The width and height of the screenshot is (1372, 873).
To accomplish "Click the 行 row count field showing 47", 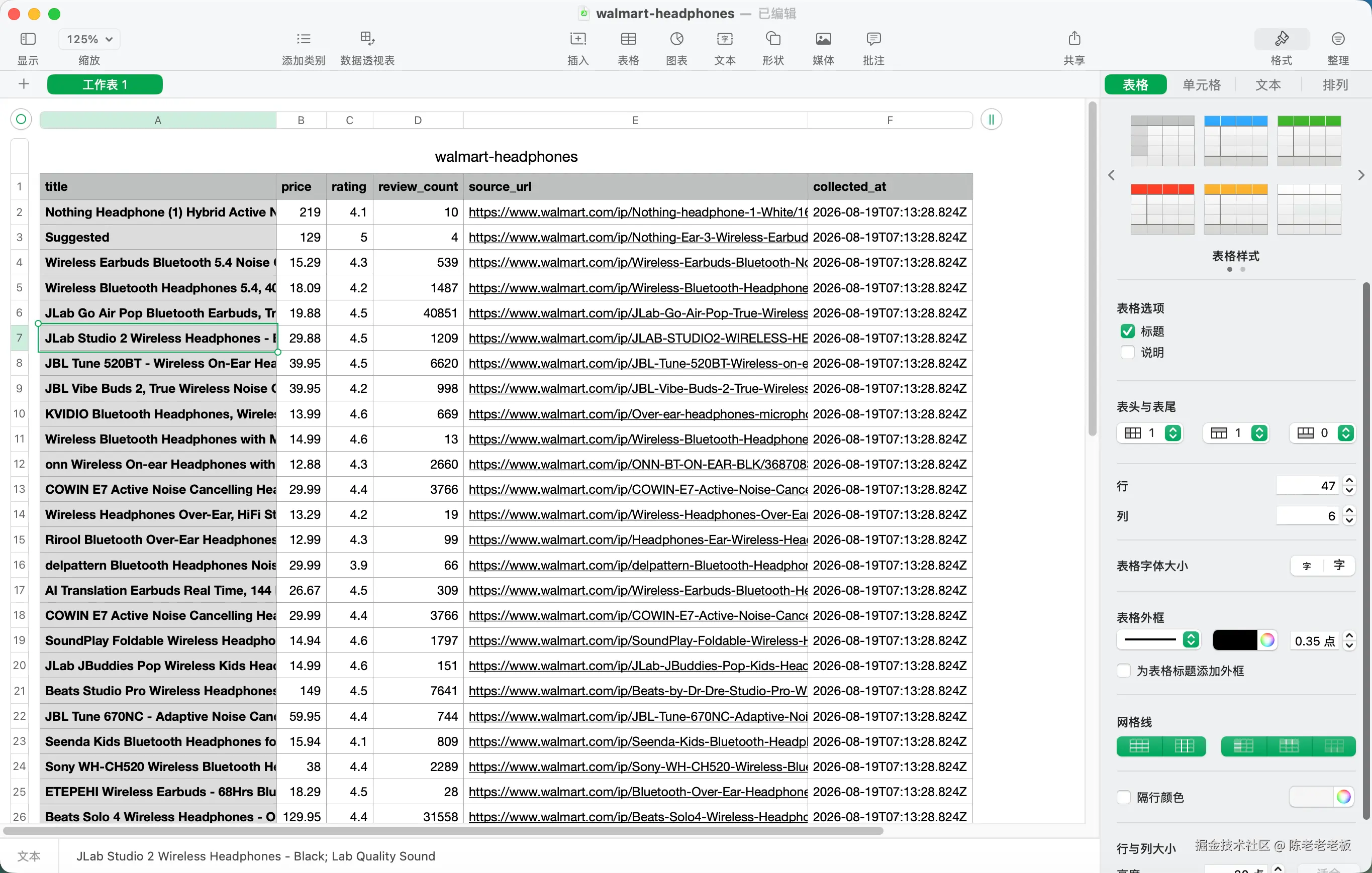I will (1308, 486).
